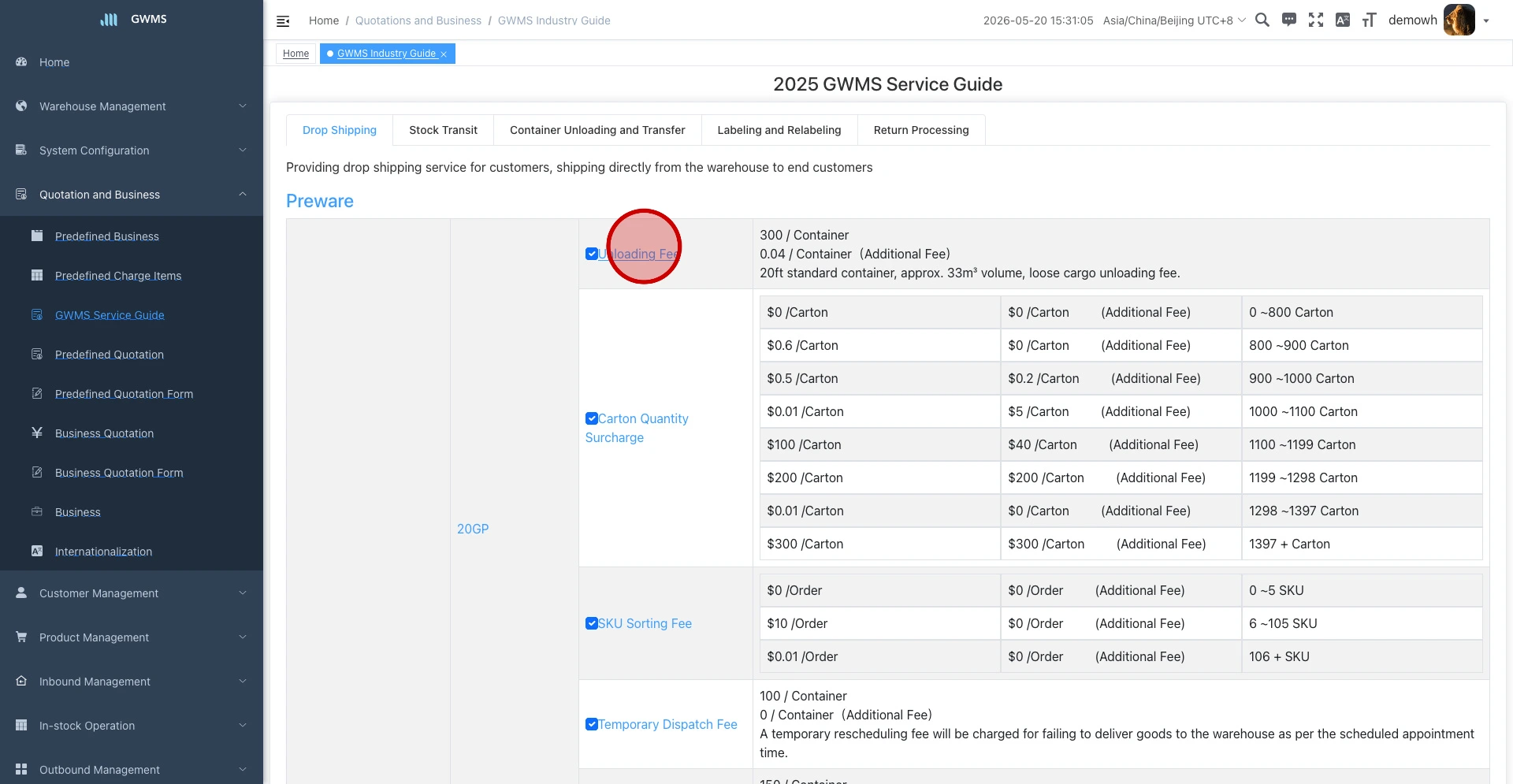Expand Outbound Management chevron

(x=243, y=769)
